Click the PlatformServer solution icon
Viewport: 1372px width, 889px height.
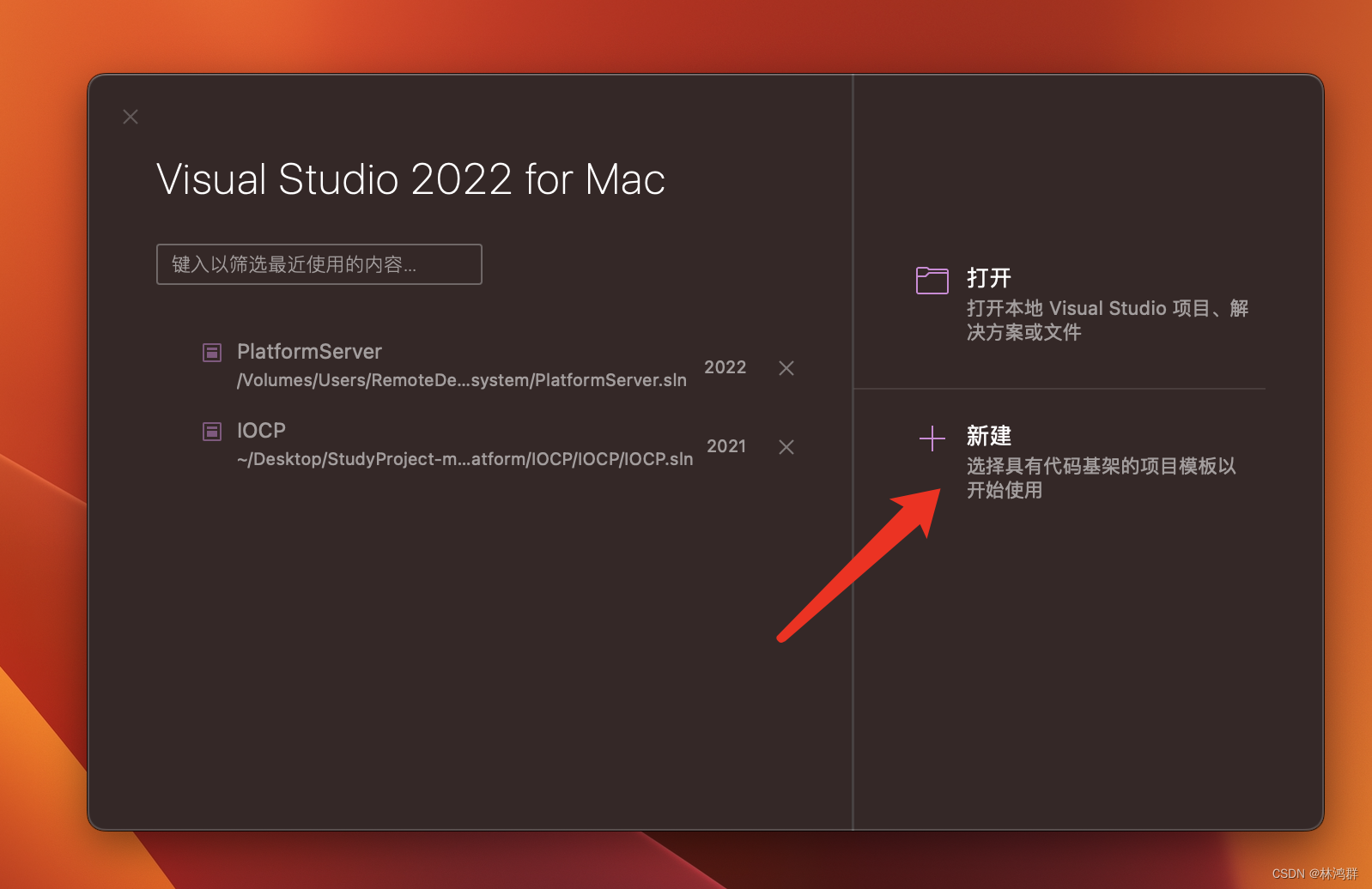tap(212, 352)
